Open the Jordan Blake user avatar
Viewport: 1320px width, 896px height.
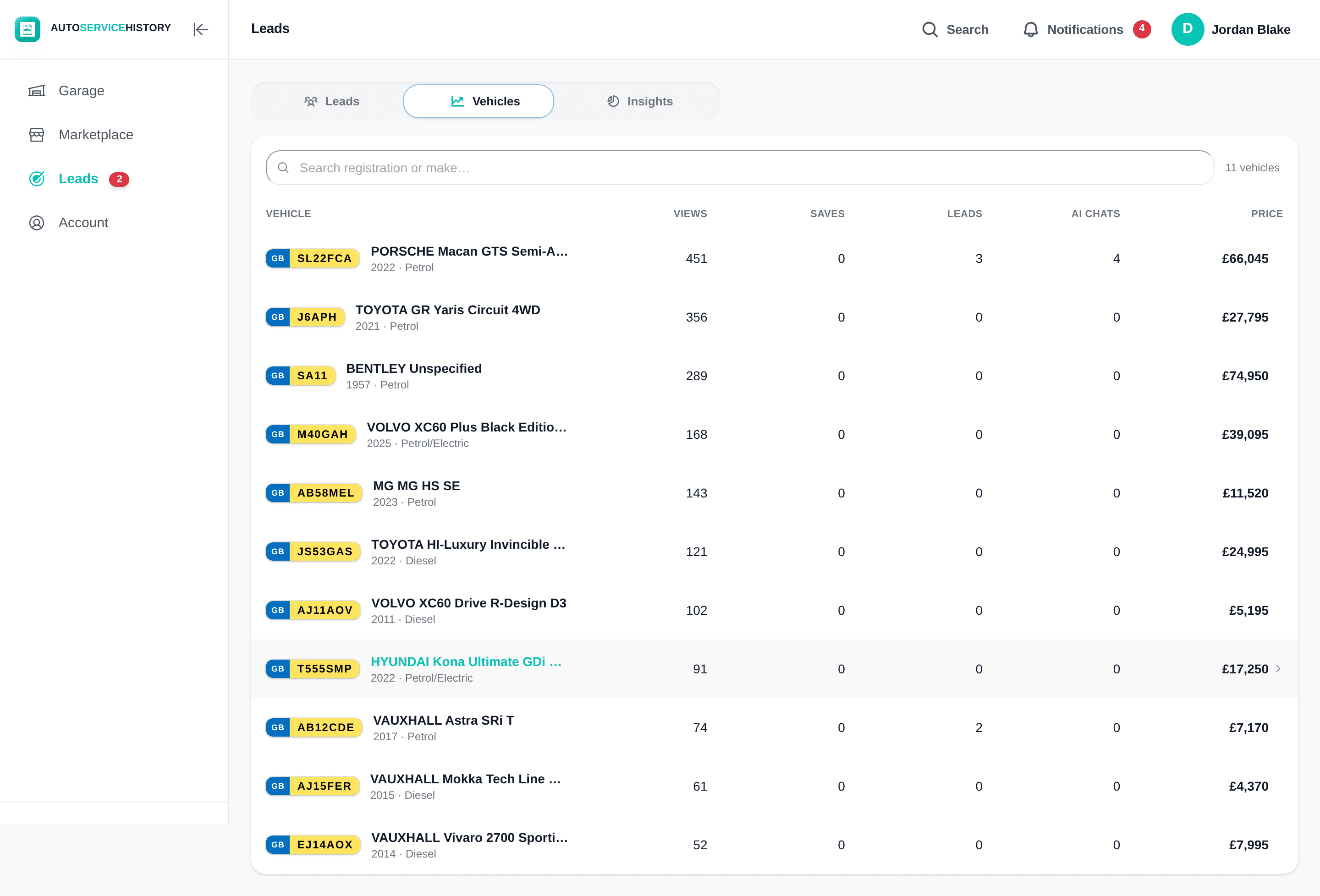[1188, 29]
